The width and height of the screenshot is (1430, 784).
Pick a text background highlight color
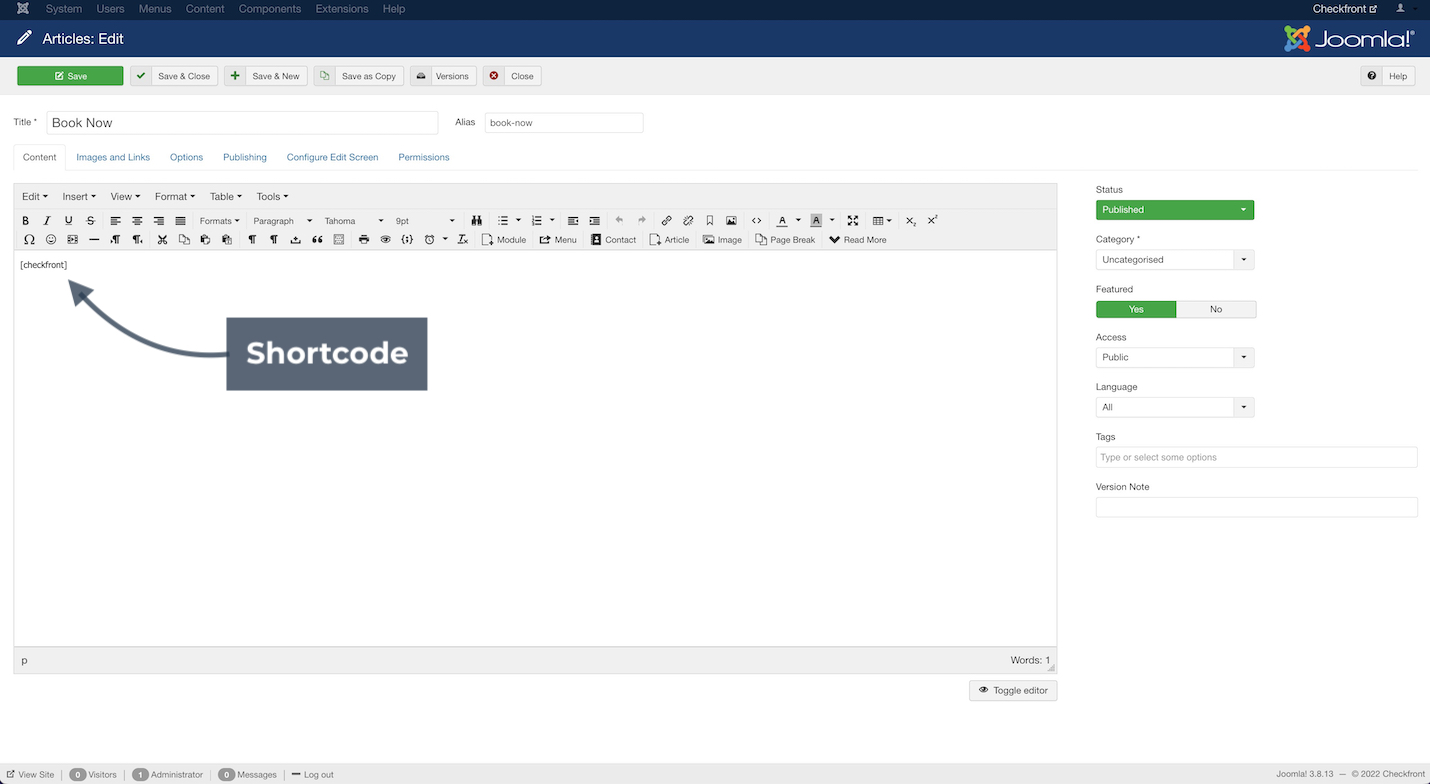(816, 221)
